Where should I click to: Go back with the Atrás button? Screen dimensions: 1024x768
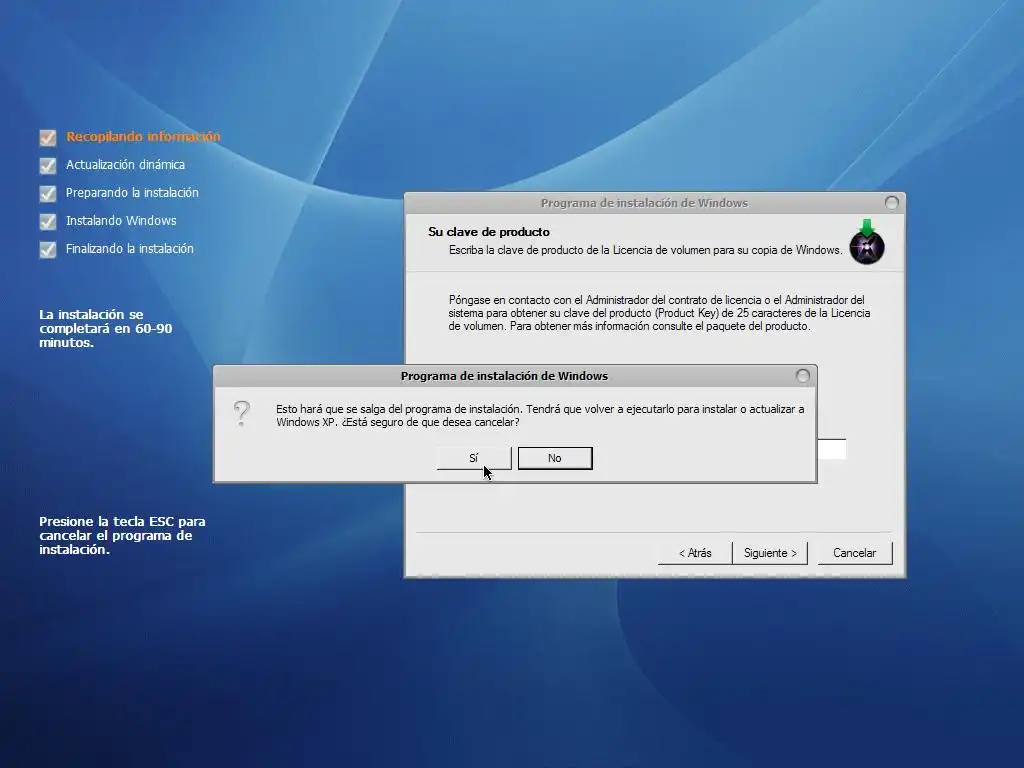coord(695,553)
